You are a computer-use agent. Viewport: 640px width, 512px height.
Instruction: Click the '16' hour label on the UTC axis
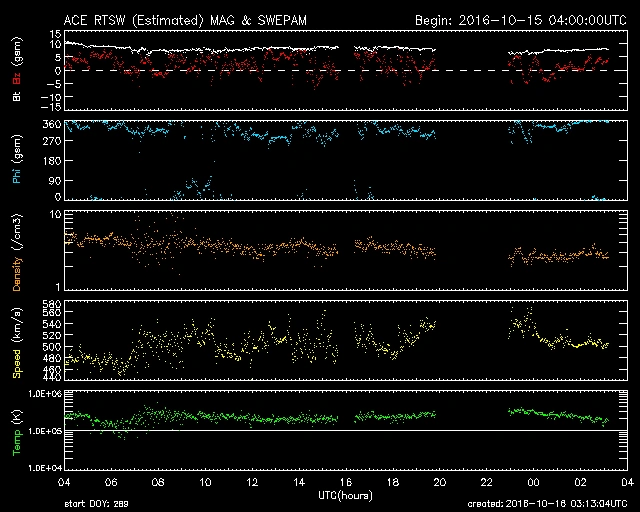point(346,482)
